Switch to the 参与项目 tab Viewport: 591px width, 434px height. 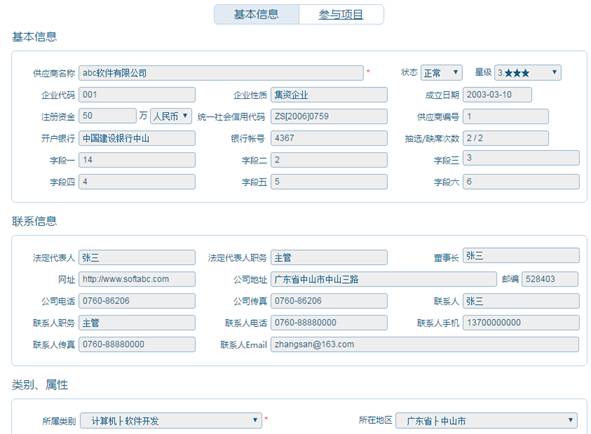pos(341,15)
